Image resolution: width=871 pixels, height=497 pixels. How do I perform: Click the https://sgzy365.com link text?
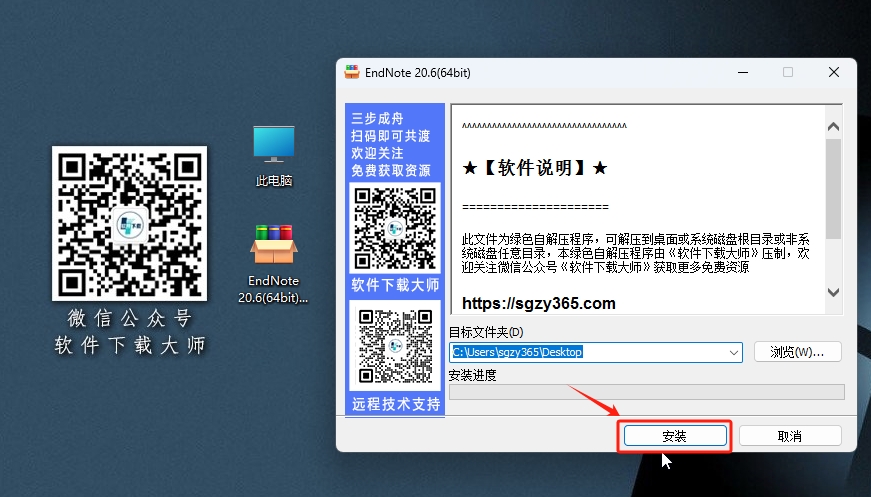(x=538, y=303)
